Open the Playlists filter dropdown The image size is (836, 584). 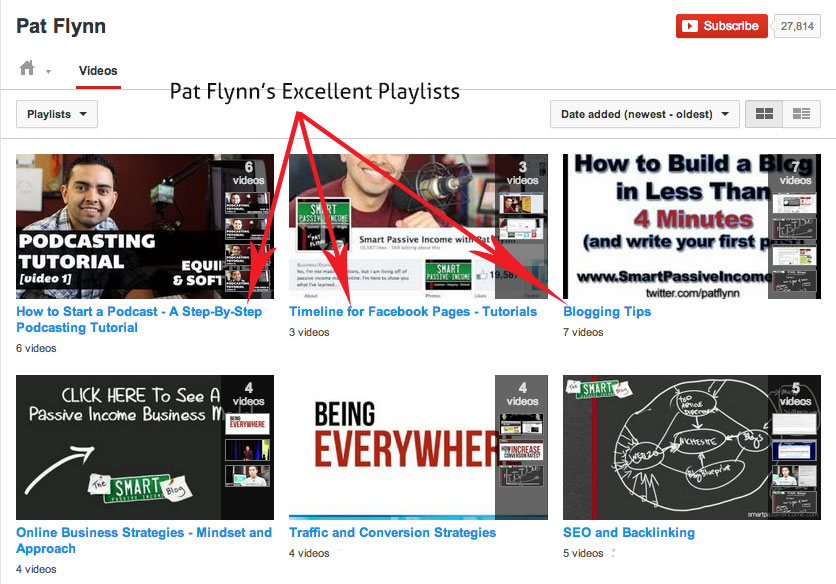[x=57, y=114]
